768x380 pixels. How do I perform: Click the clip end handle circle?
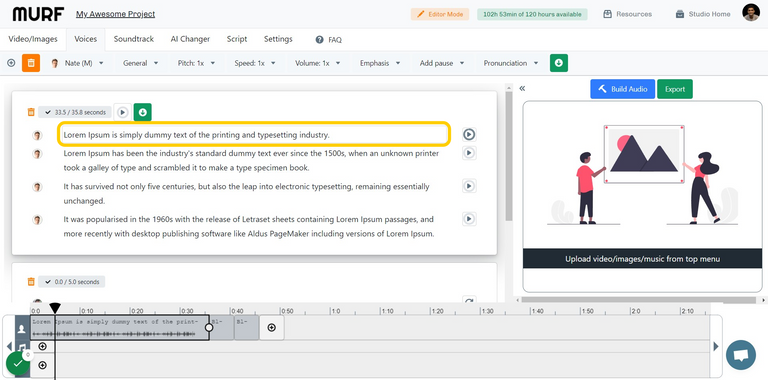(x=209, y=327)
